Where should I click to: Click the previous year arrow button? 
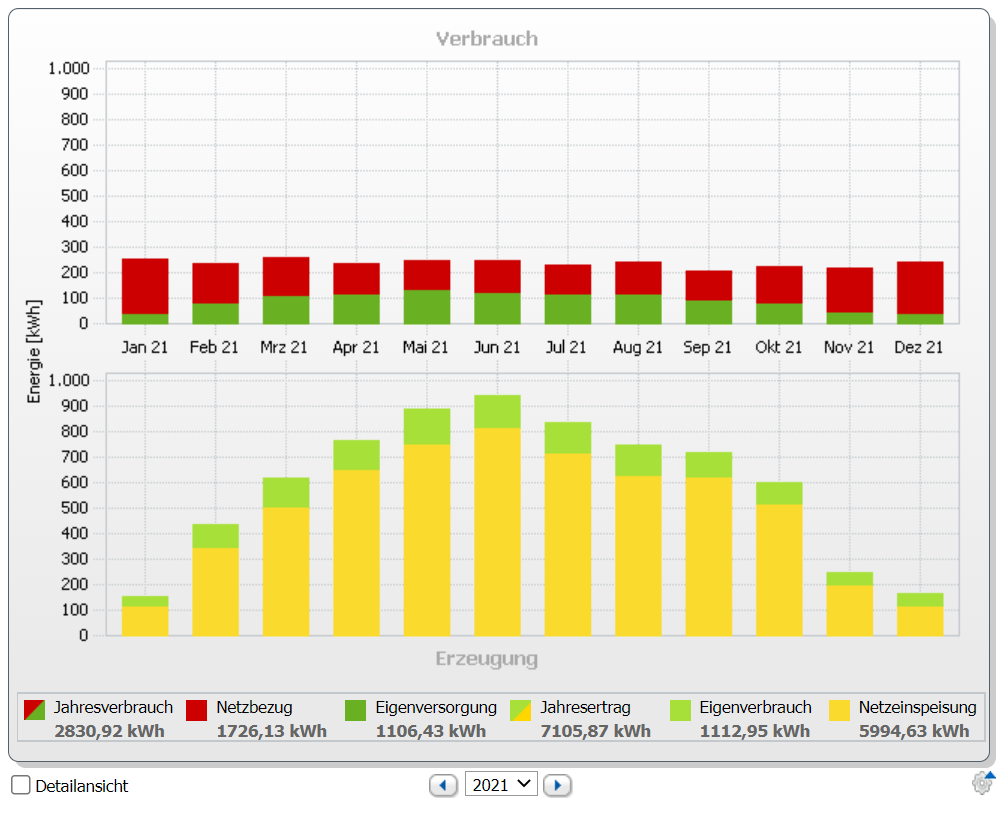point(443,785)
